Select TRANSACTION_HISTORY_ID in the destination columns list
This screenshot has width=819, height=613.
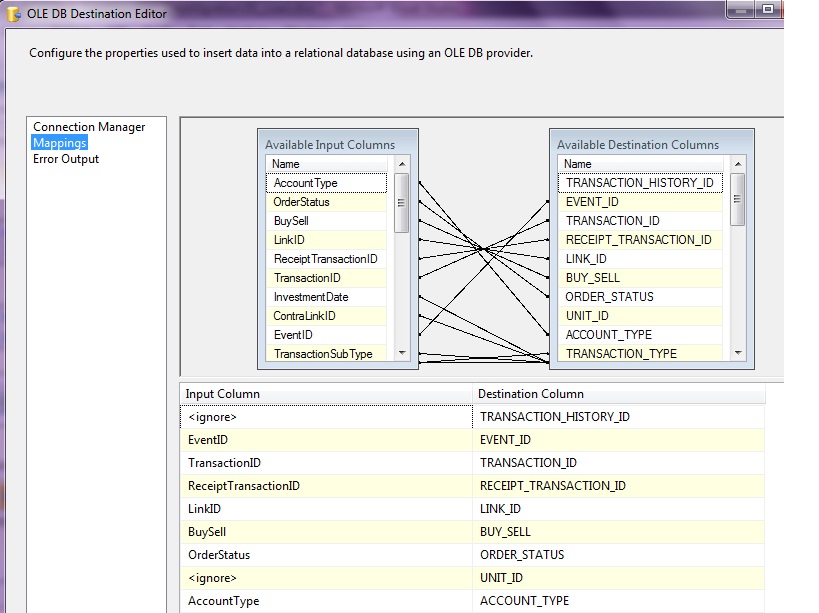point(639,183)
